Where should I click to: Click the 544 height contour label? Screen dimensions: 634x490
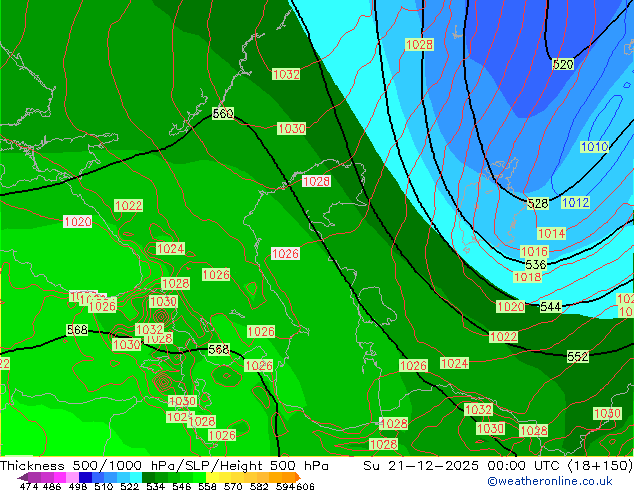[551, 306]
